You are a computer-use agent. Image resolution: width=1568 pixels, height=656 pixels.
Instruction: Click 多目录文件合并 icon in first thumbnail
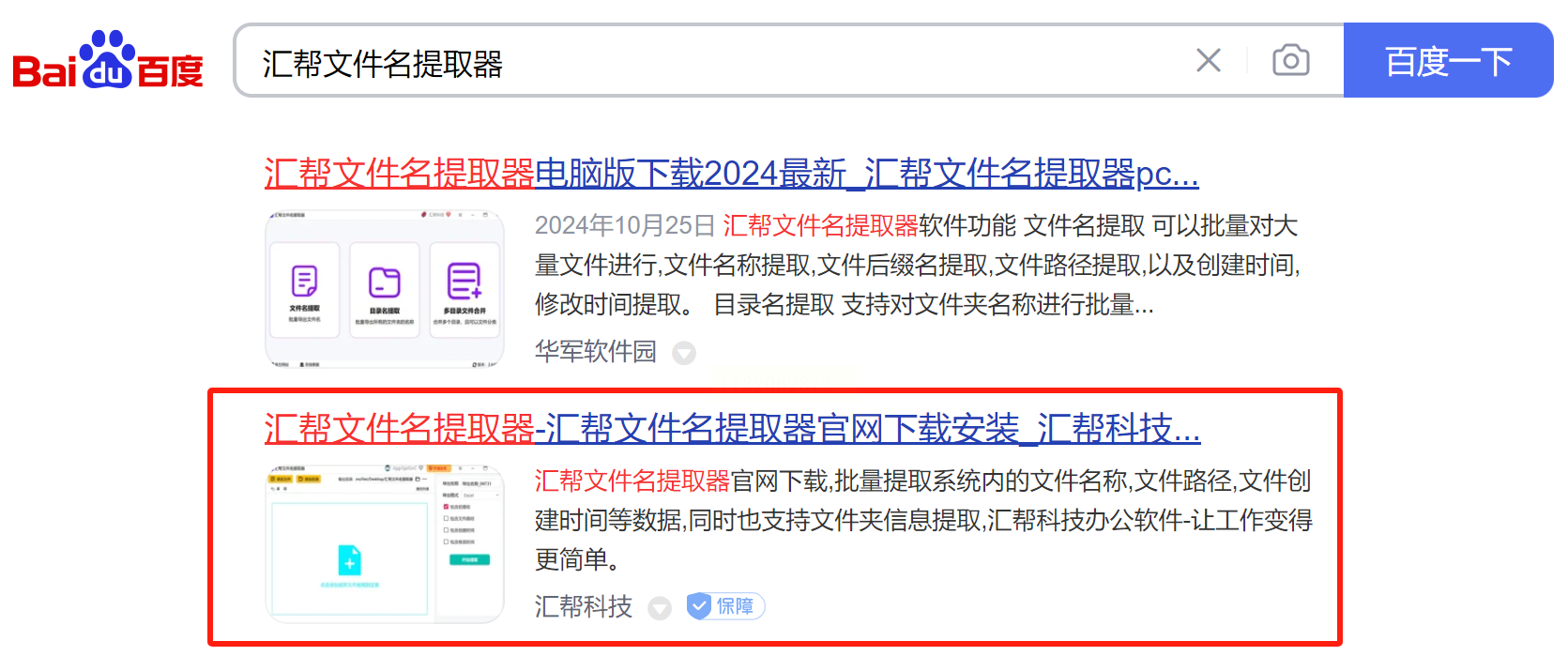point(464,281)
